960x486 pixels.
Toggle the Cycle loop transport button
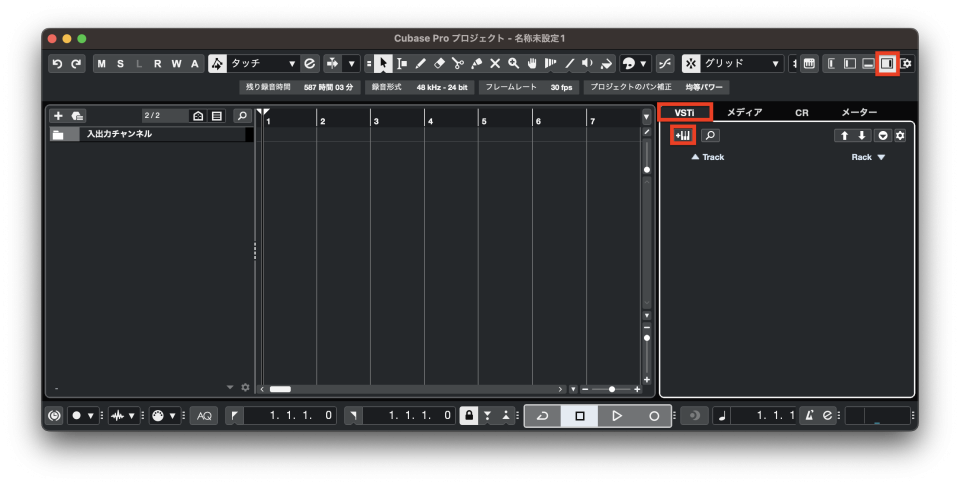click(542, 416)
